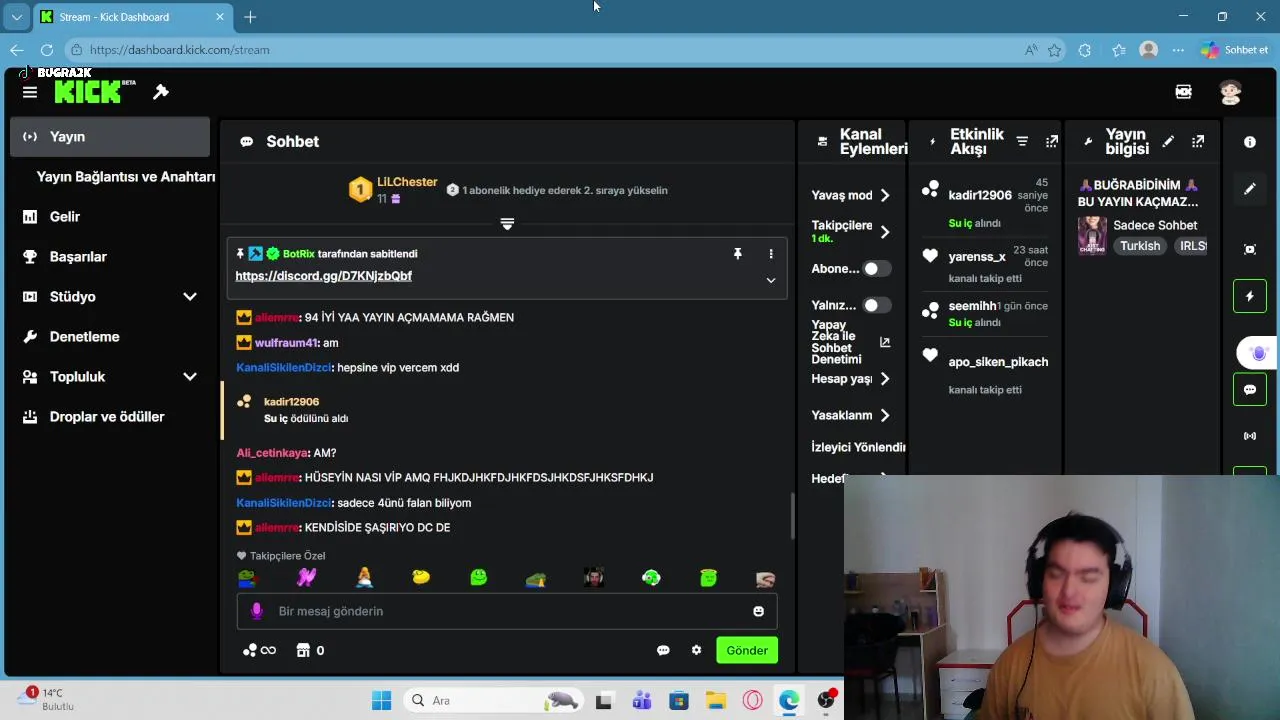Open Microsoft Edge on the taskbar
The height and width of the screenshot is (720, 1280).
click(789, 700)
